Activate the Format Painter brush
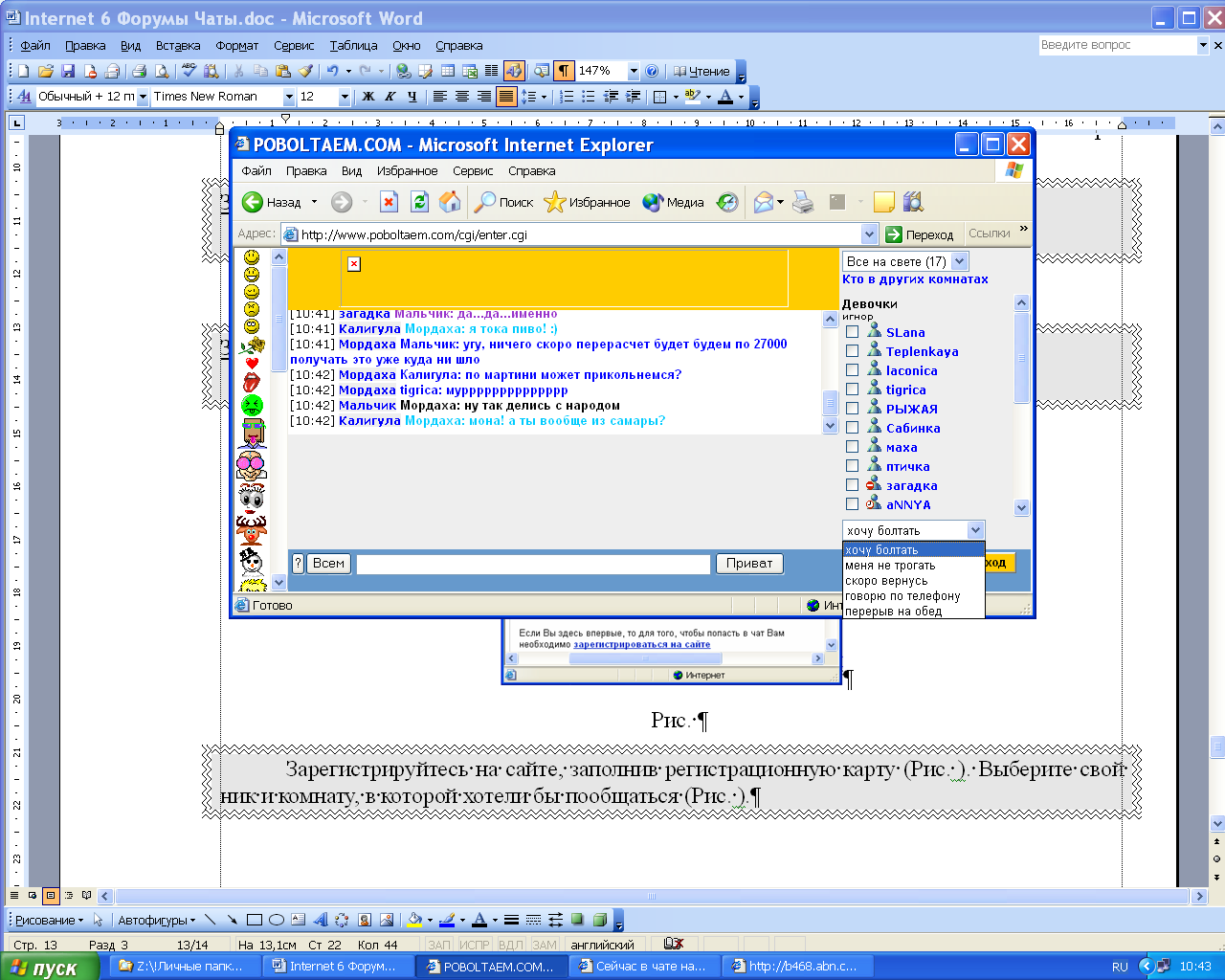This screenshot has height=980, width=1225. 305,71
